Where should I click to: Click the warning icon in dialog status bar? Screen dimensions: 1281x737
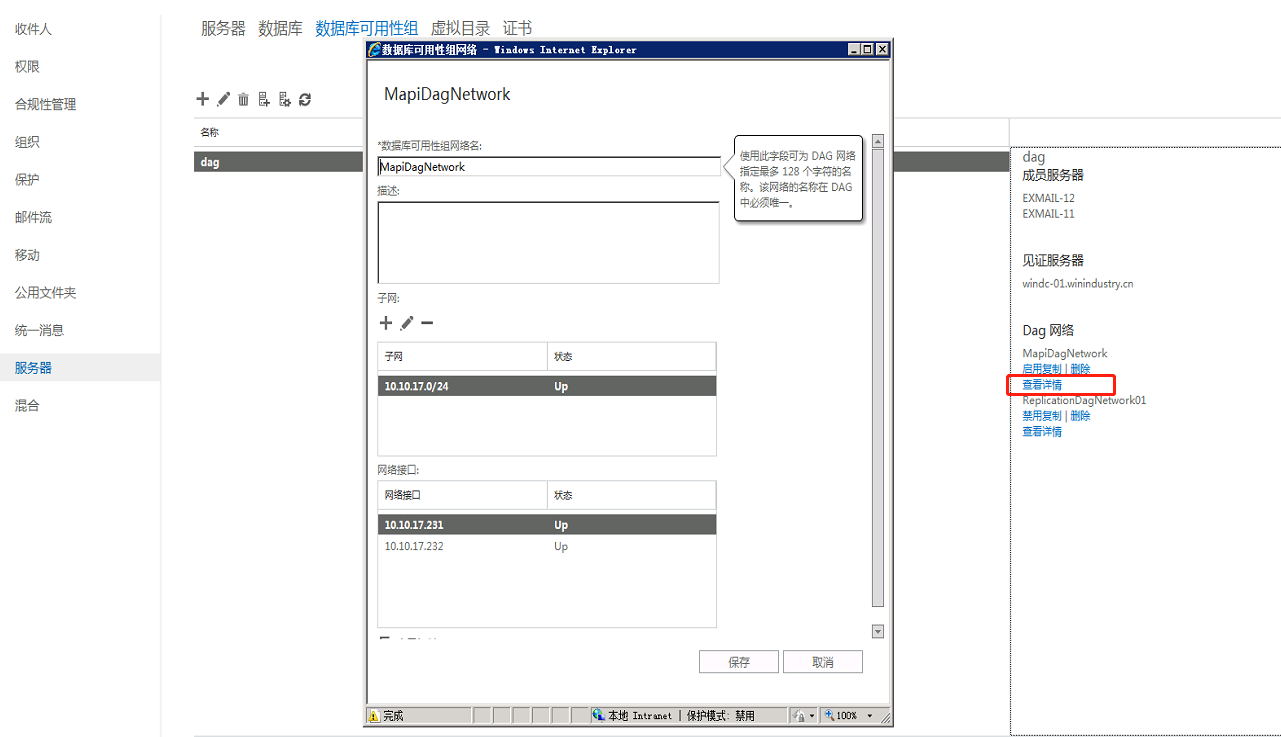(x=374, y=716)
